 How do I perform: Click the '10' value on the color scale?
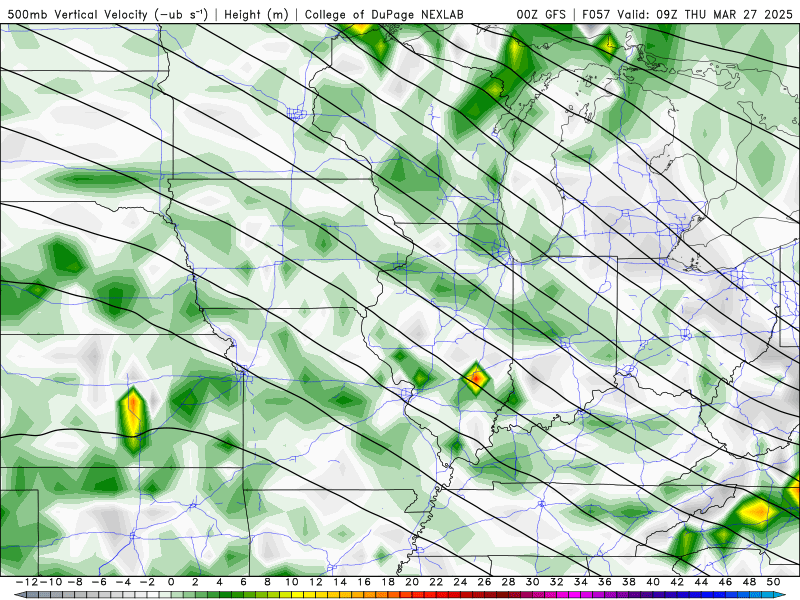pyautogui.click(x=291, y=582)
